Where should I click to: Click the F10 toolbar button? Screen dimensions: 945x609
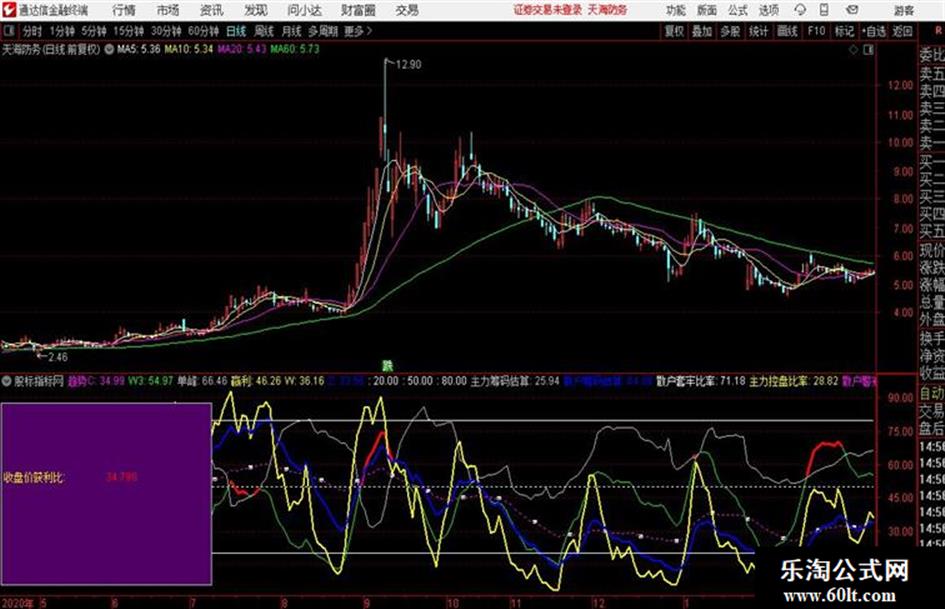[816, 31]
